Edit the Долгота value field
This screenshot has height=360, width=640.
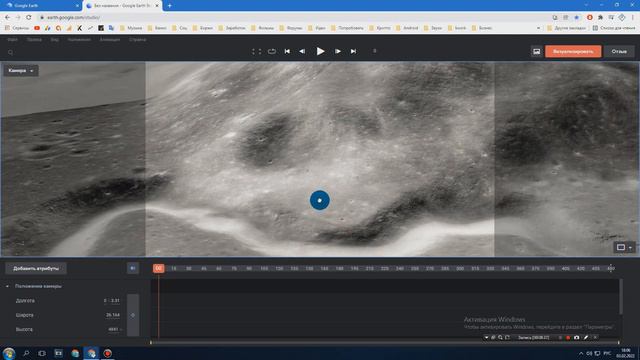(112, 300)
